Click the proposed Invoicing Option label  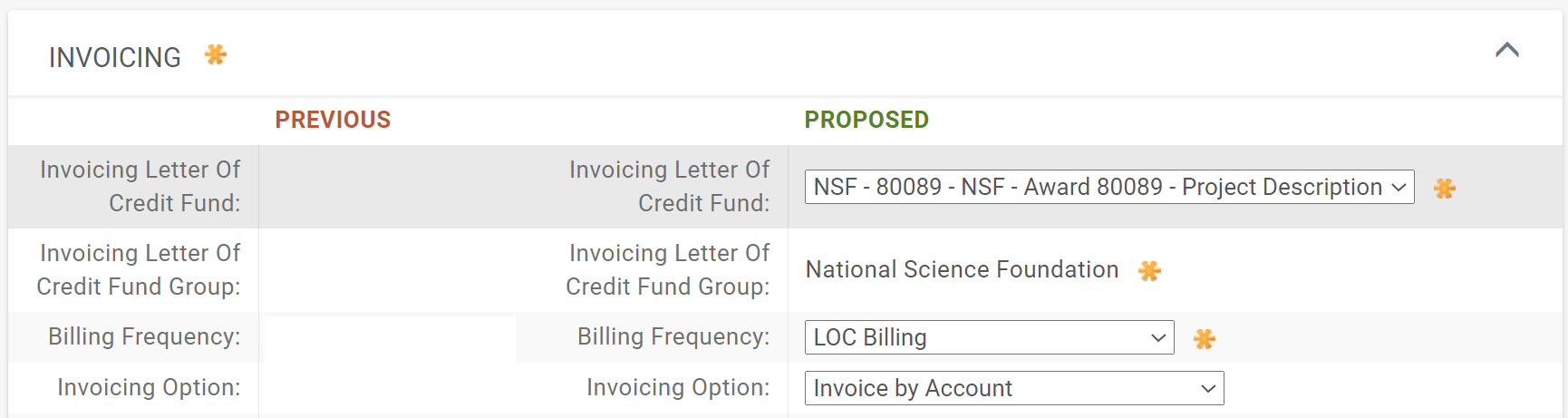tap(678, 388)
